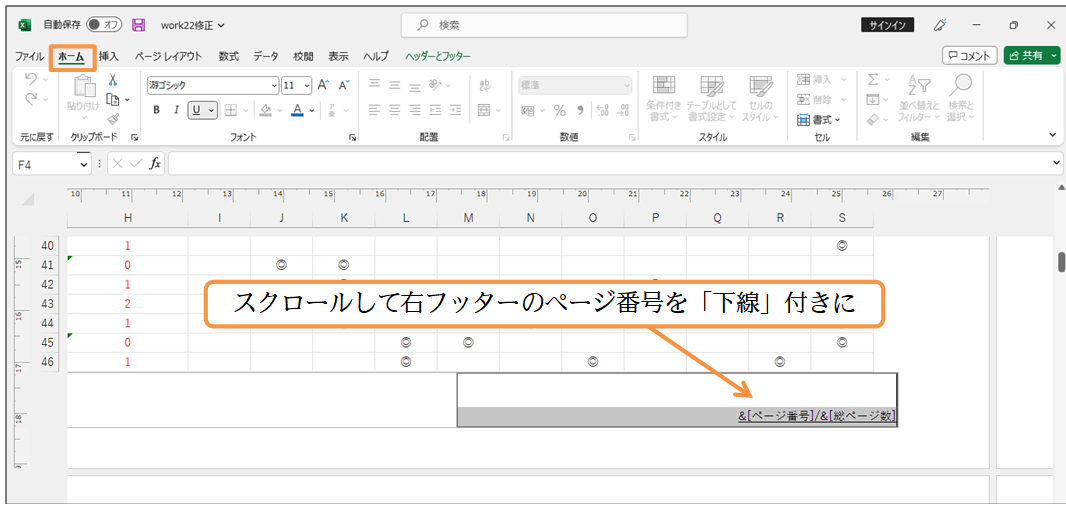Click the Wrap Text icon
Viewport: 1066px width, 506px height.
pyautogui.click(x=485, y=85)
